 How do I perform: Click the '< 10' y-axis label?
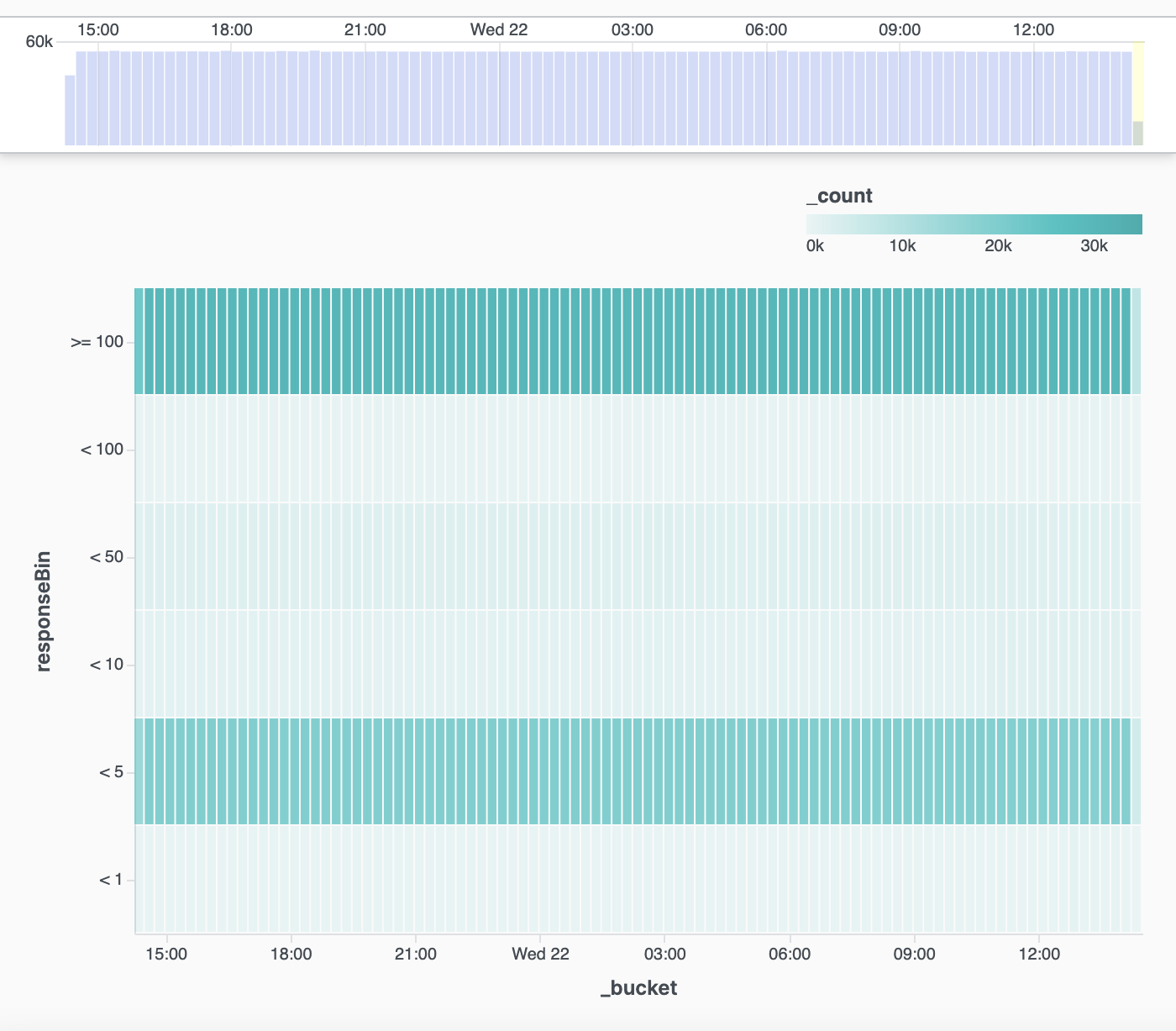coord(106,665)
